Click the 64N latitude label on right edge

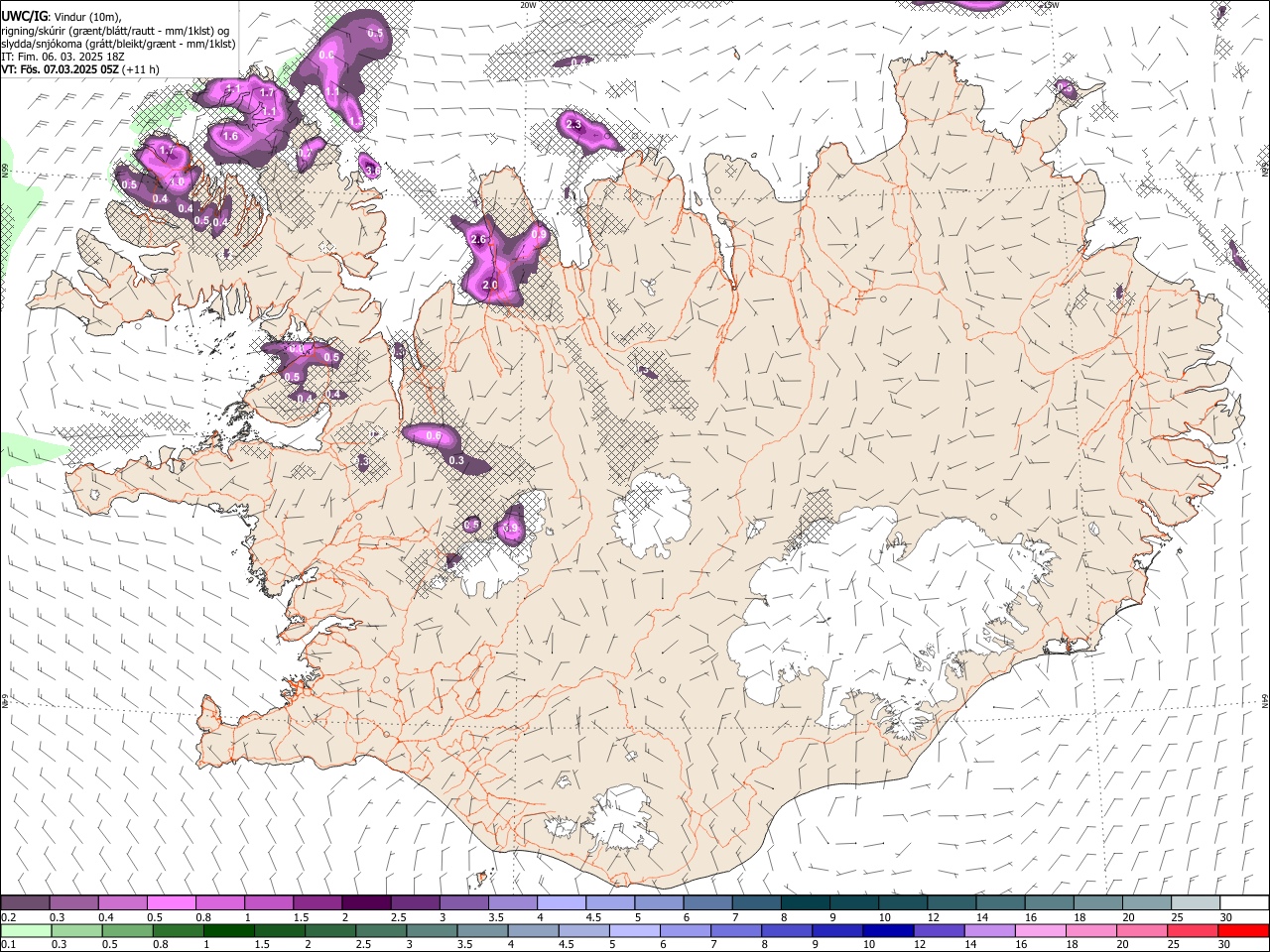point(1265,701)
